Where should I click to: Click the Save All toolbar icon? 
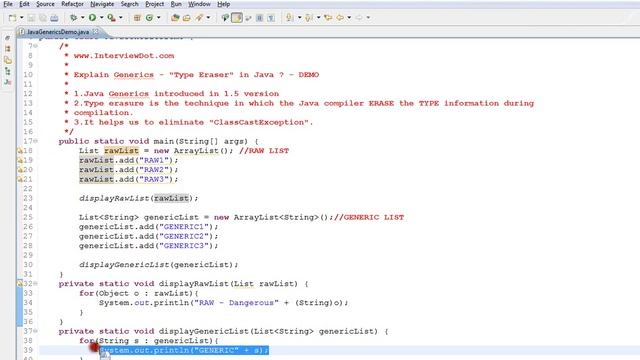point(42,18)
